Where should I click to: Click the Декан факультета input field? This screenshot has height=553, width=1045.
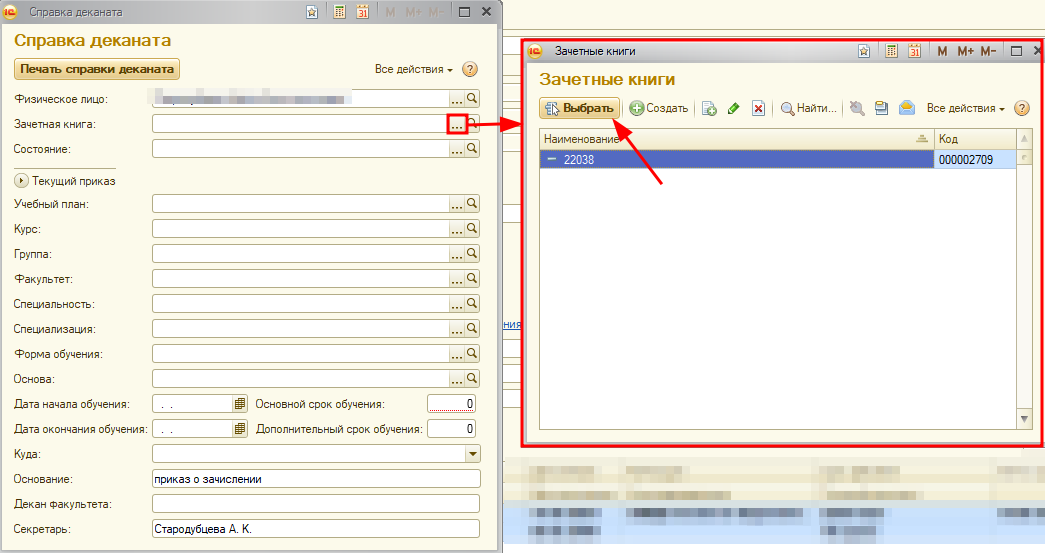[x=315, y=504]
